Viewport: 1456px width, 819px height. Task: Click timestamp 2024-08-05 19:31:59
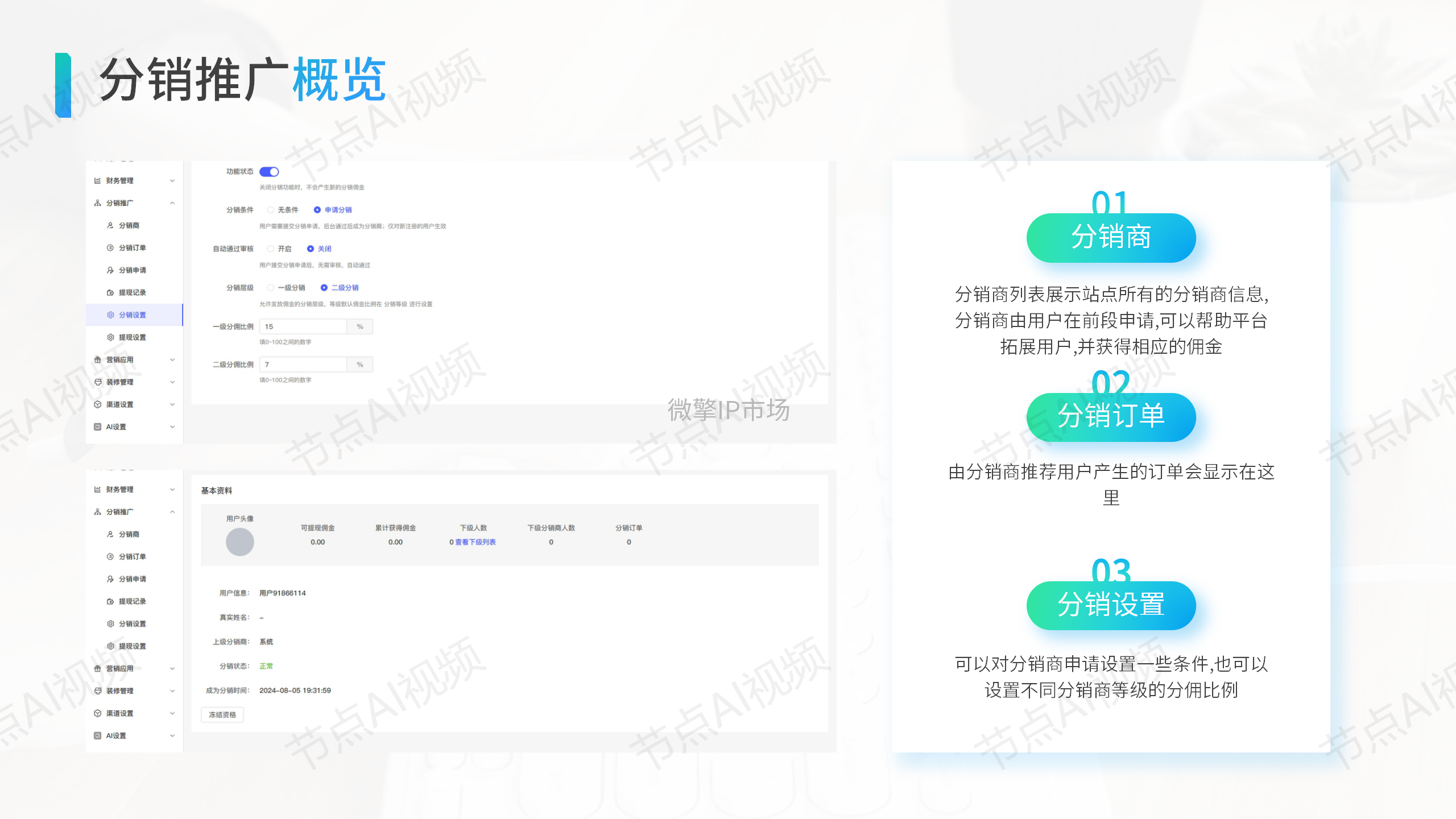click(295, 691)
